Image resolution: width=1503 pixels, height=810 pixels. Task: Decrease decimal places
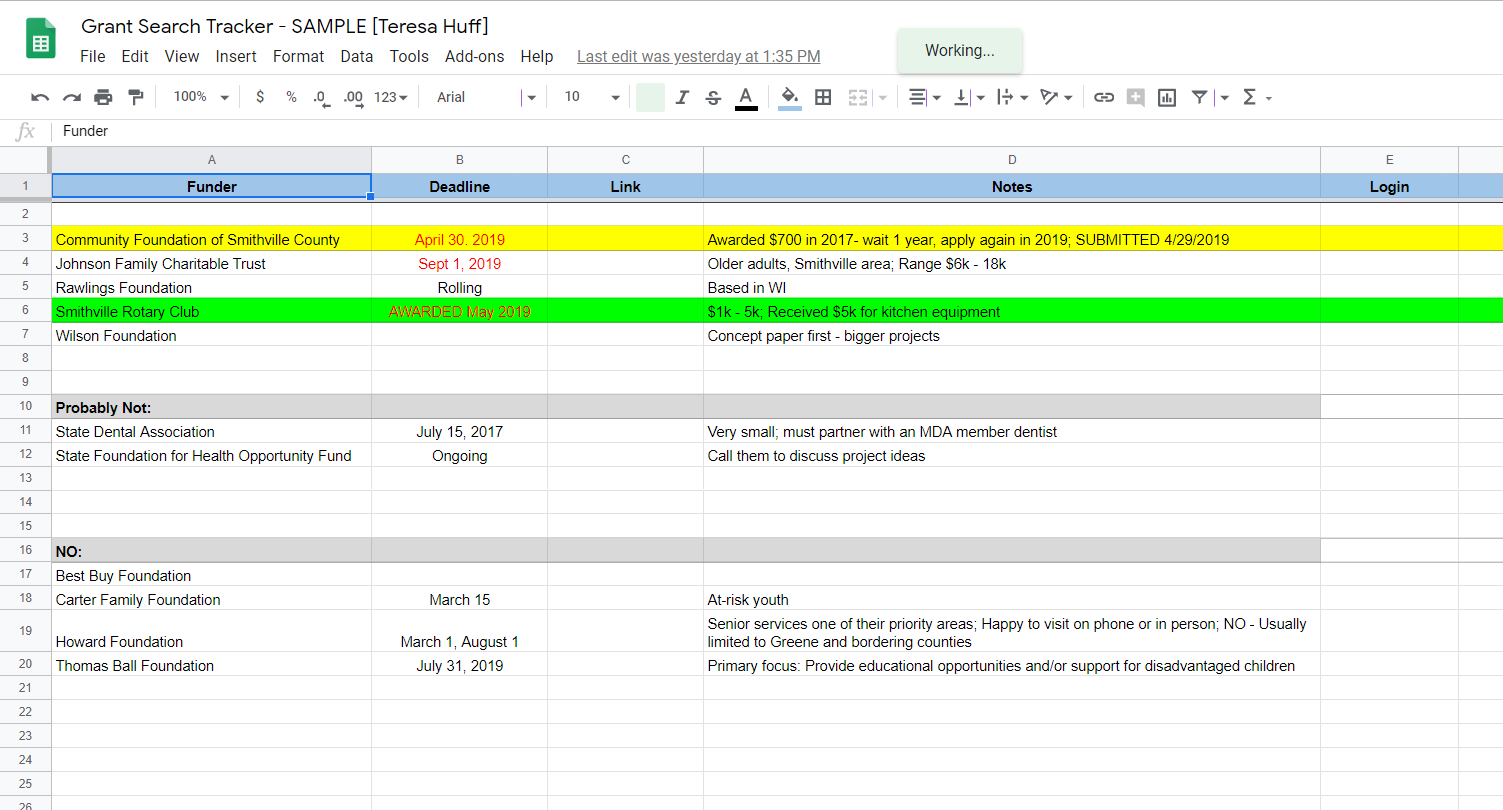pos(320,97)
